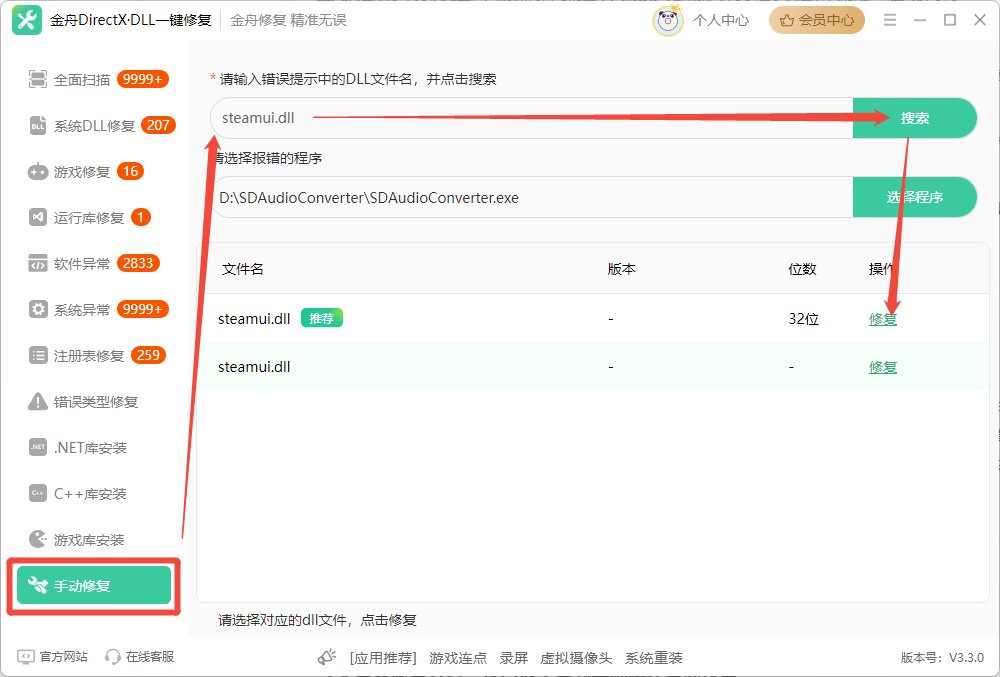Click the 游戏库安装 sidebar label

[89, 540]
